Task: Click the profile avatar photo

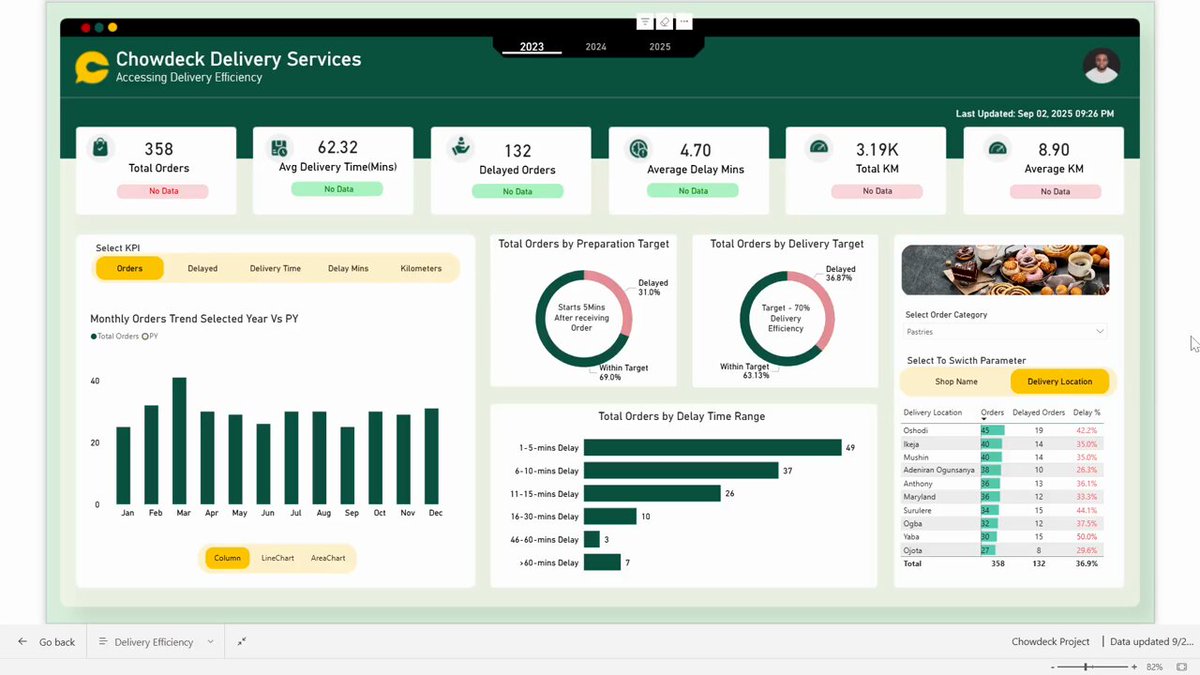Action: (1101, 66)
